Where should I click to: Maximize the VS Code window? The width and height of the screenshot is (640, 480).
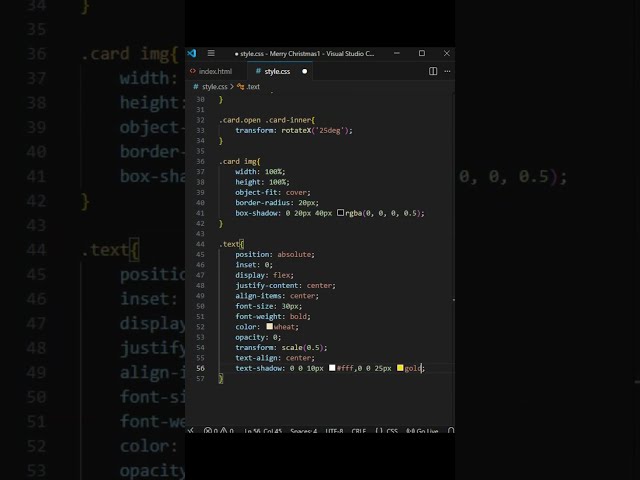click(x=422, y=53)
